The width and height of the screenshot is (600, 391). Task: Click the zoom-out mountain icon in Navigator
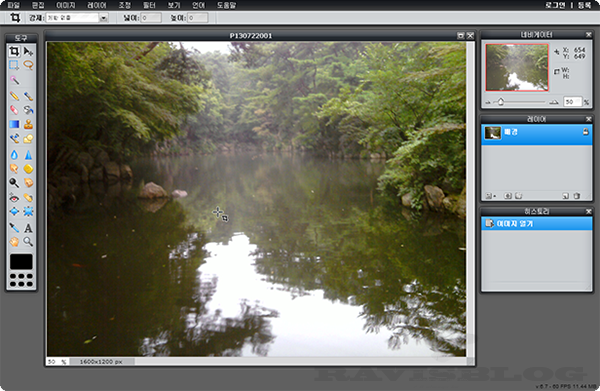(488, 102)
